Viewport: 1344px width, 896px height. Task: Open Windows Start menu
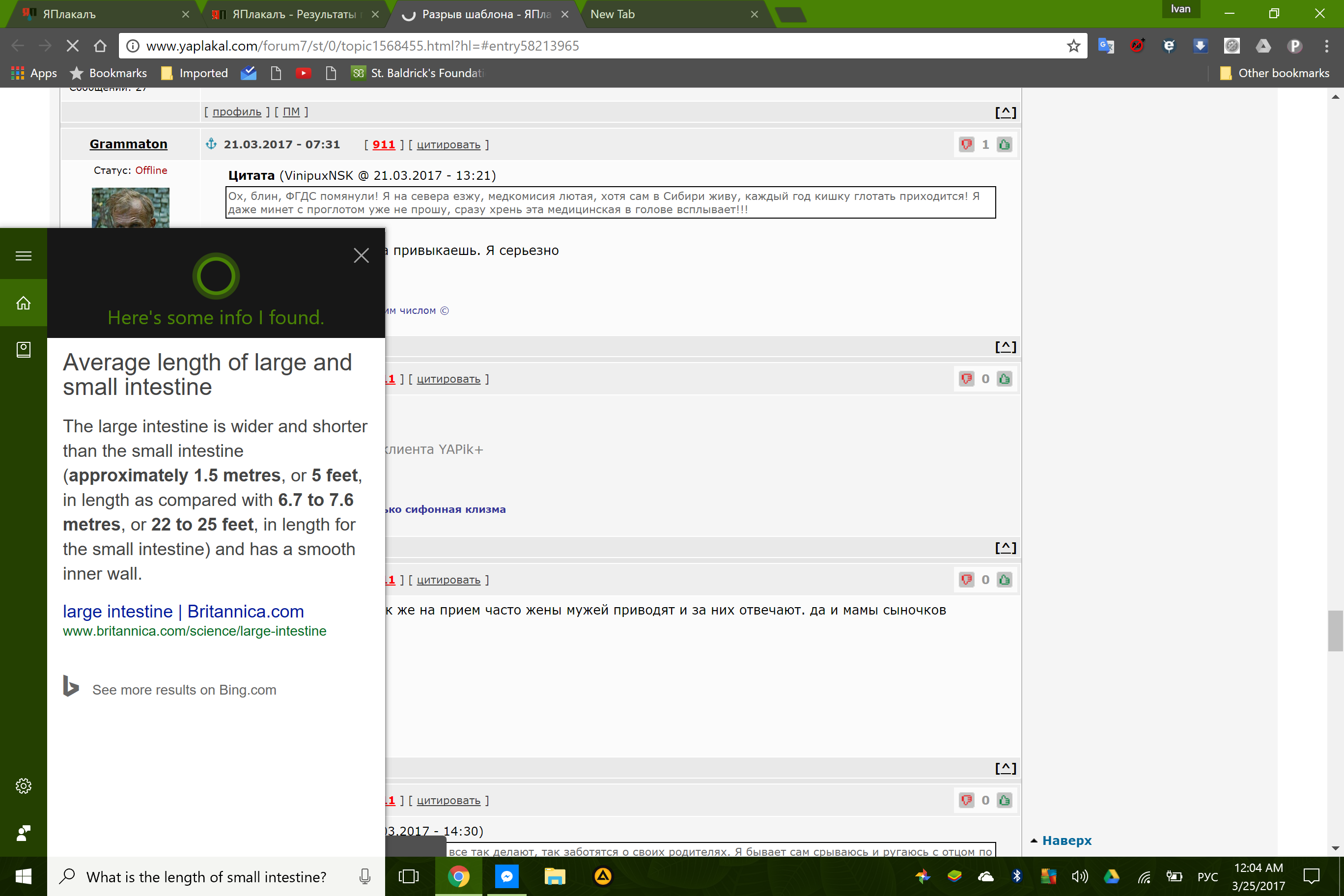pyautogui.click(x=24, y=876)
